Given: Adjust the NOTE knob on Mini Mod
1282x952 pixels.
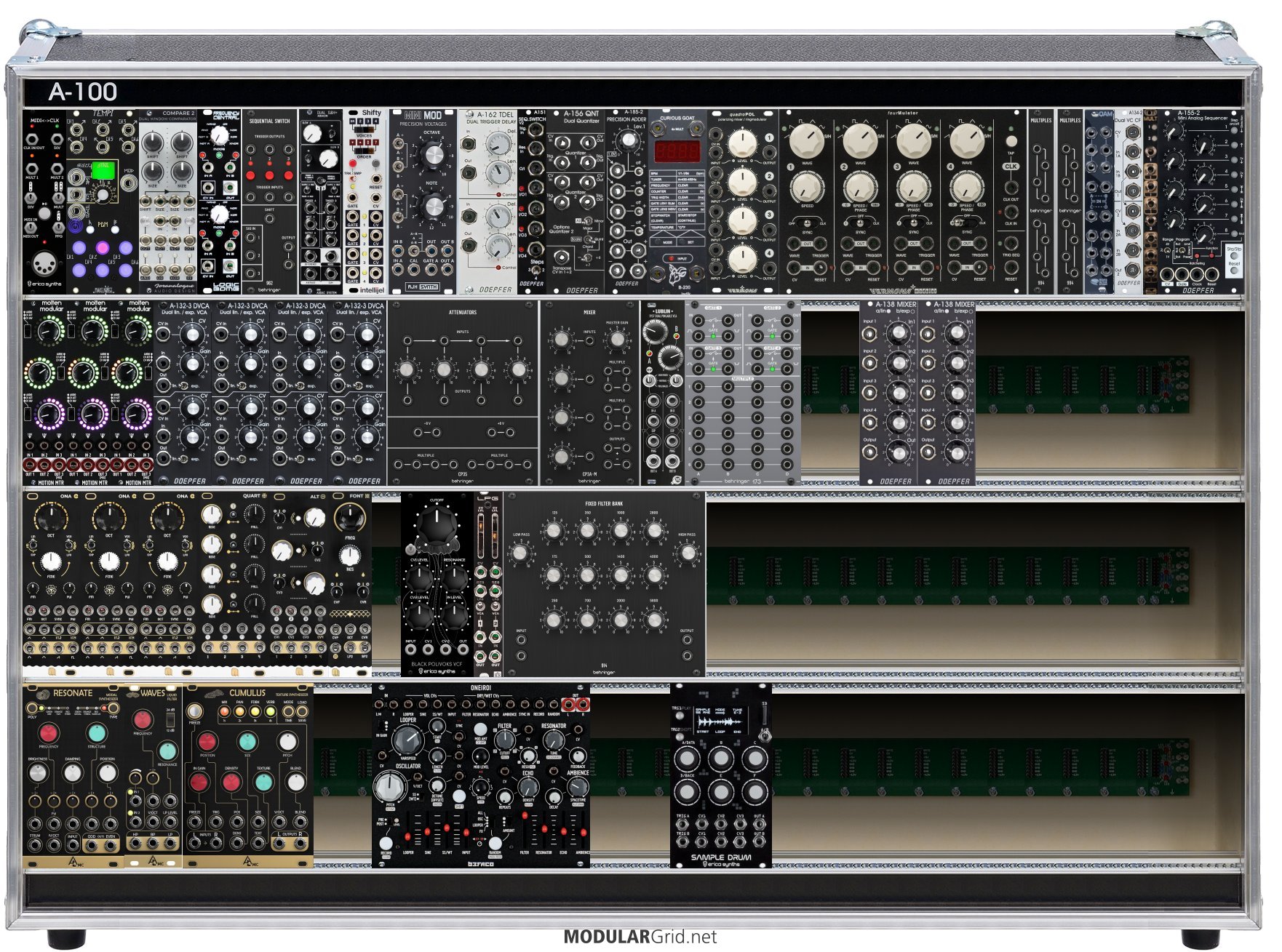Looking at the screenshot, I should (x=432, y=206).
